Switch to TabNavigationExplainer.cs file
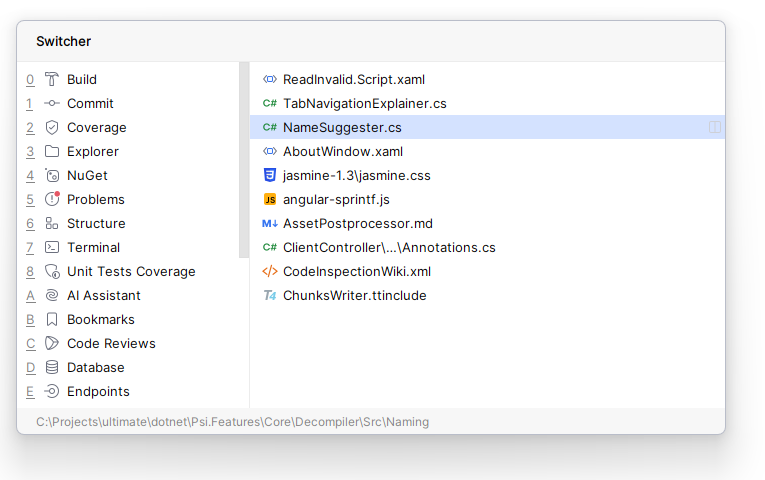The image size is (765, 480). pyautogui.click(x=364, y=104)
